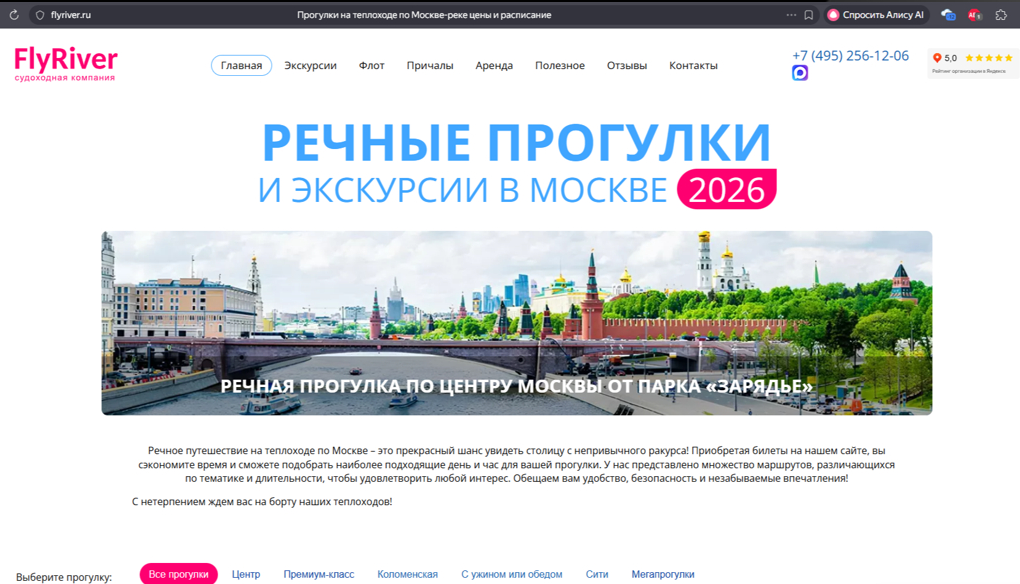Viewport: 1020px width, 584px height.
Task: Open site security shield icon
Action: click(x=40, y=15)
